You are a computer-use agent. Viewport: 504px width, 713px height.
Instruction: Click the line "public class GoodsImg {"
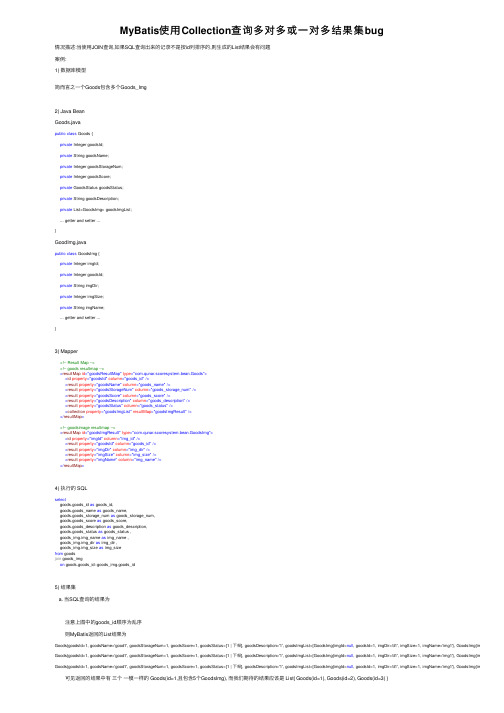tap(77, 254)
